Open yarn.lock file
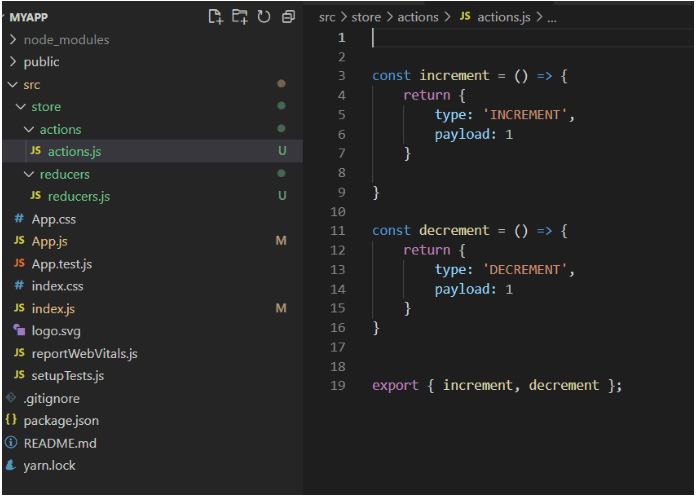697x496 pixels. (x=49, y=466)
